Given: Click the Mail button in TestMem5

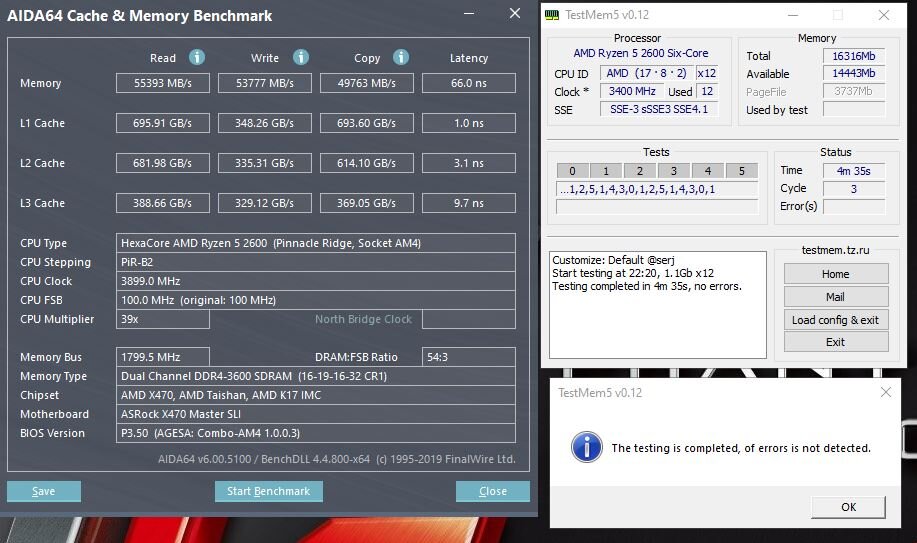Looking at the screenshot, I should pyautogui.click(x=836, y=297).
